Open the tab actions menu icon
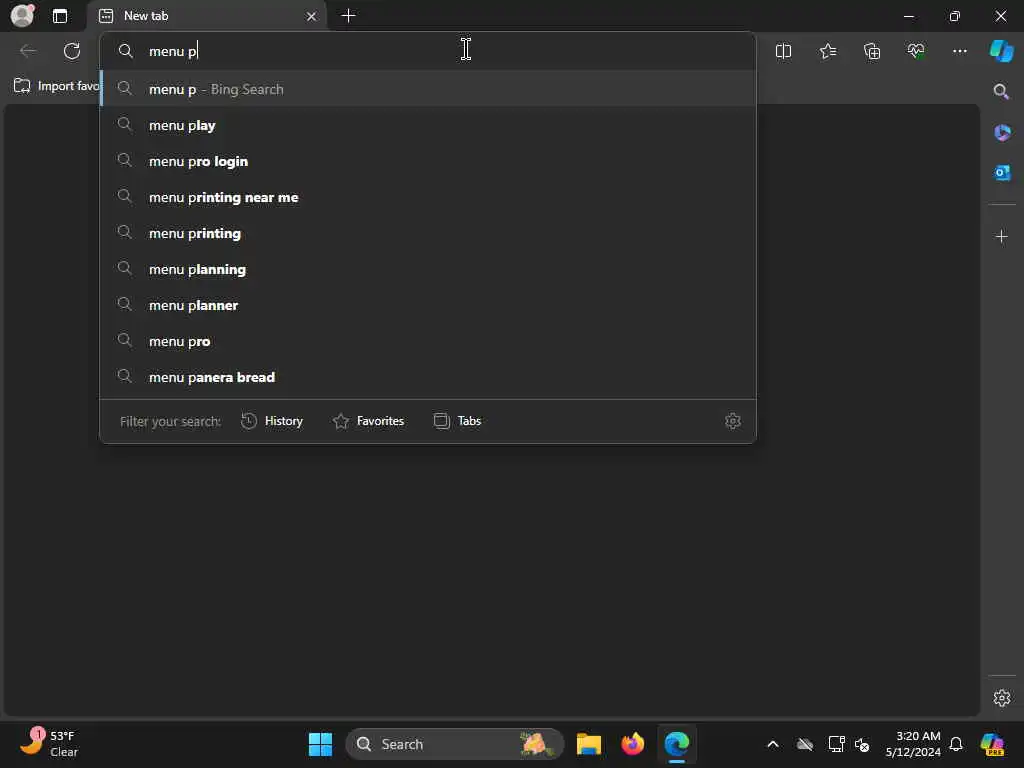The image size is (1024, 768). click(59, 16)
